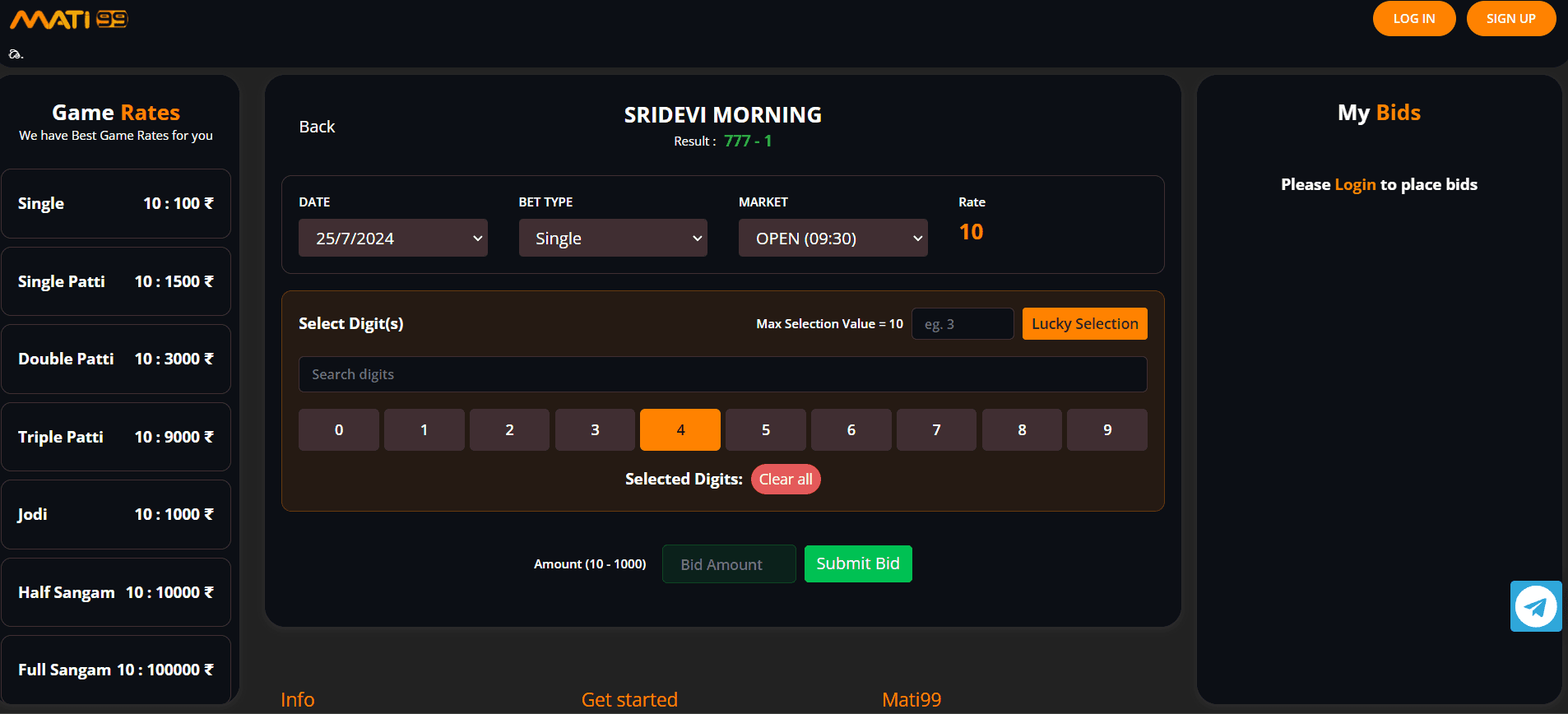This screenshot has height=714, width=1568.
Task: Select digit 9
Action: tap(1107, 430)
